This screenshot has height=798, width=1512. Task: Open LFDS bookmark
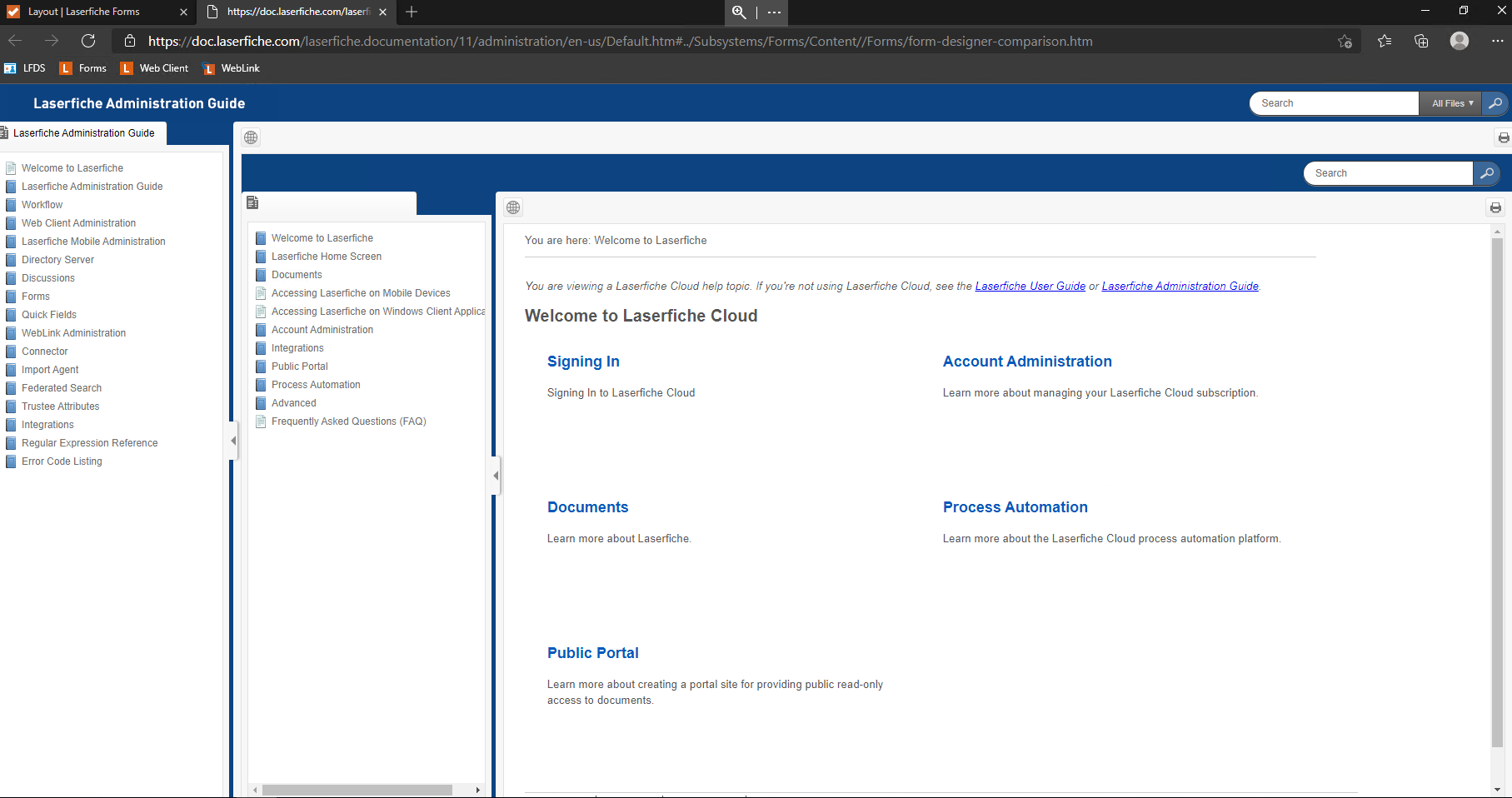[x=25, y=68]
